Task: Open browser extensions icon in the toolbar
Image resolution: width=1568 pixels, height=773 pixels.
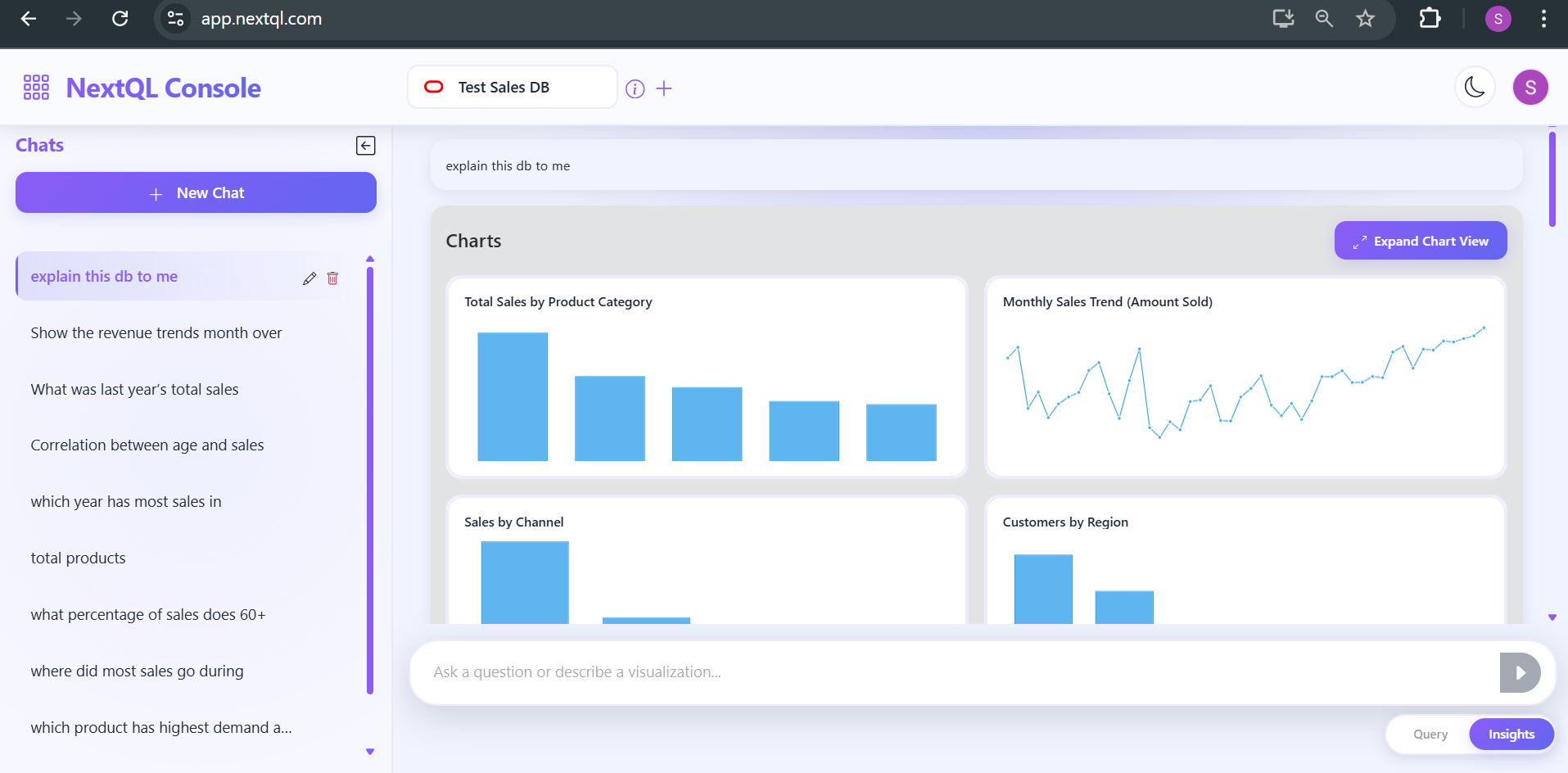Action: click(1430, 18)
